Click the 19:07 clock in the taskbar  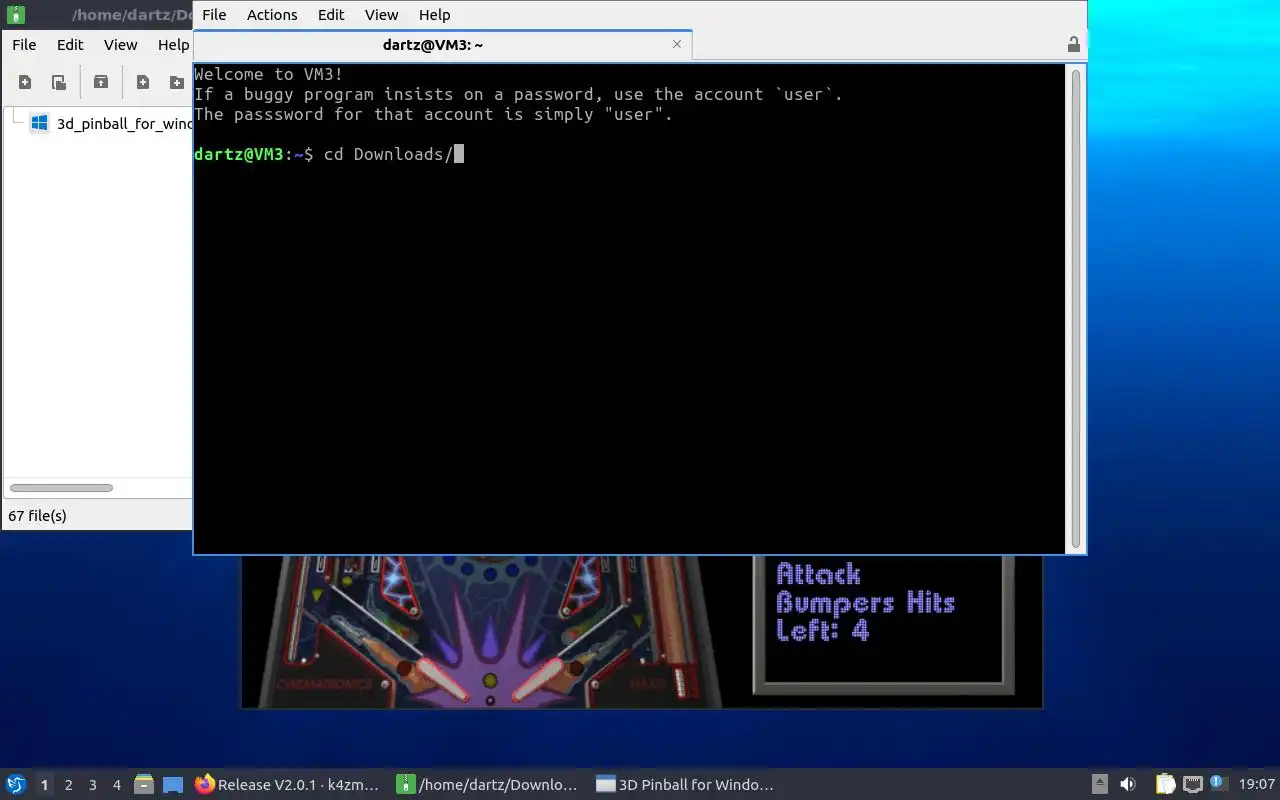(1257, 785)
